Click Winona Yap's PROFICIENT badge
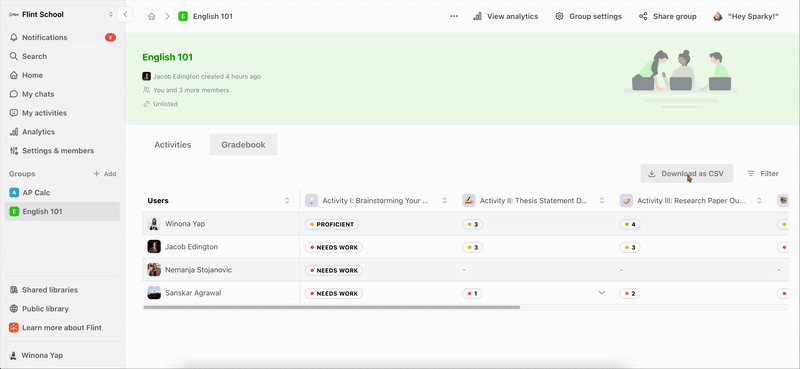 pyautogui.click(x=332, y=224)
